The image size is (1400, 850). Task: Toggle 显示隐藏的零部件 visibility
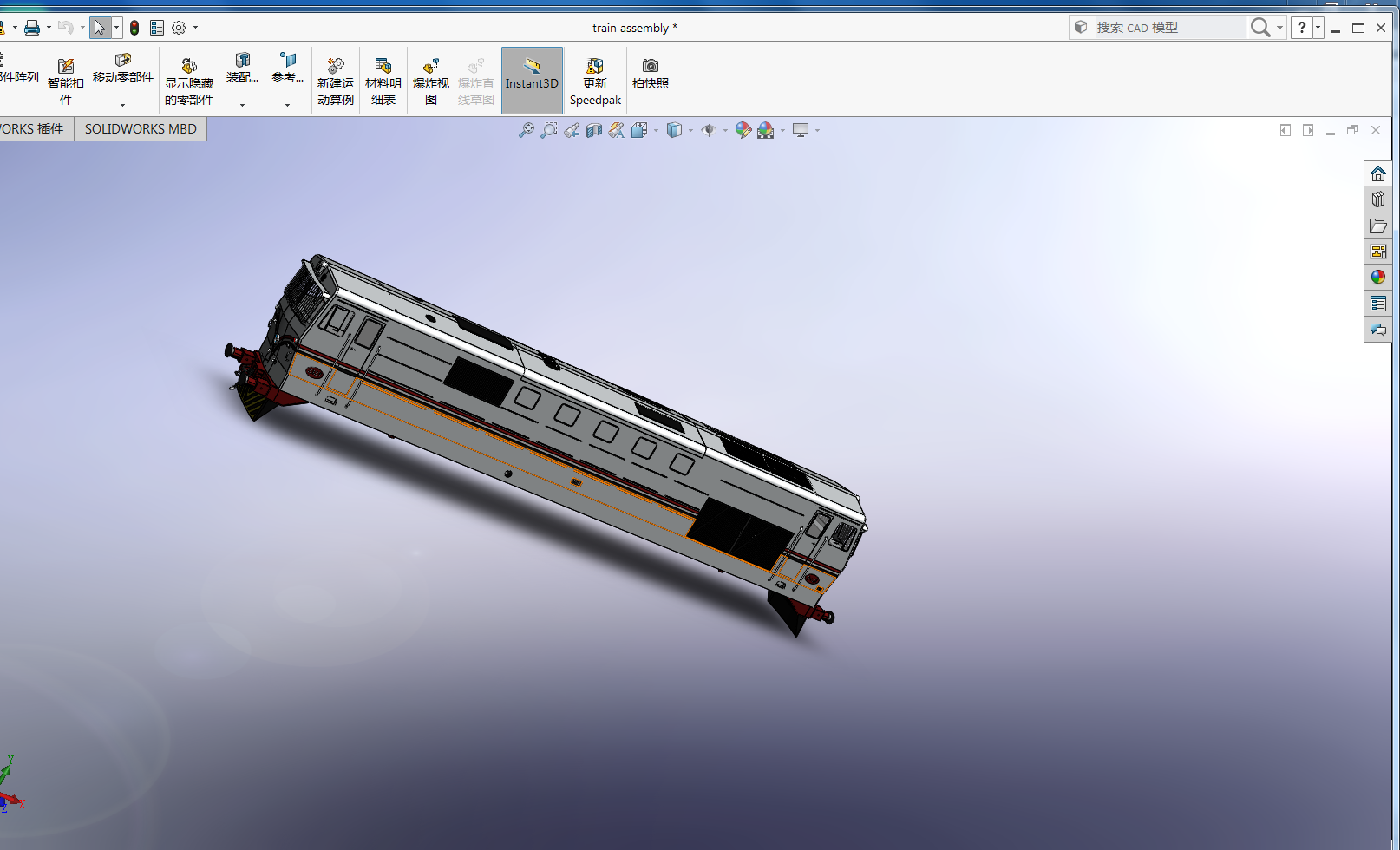pyautogui.click(x=189, y=82)
